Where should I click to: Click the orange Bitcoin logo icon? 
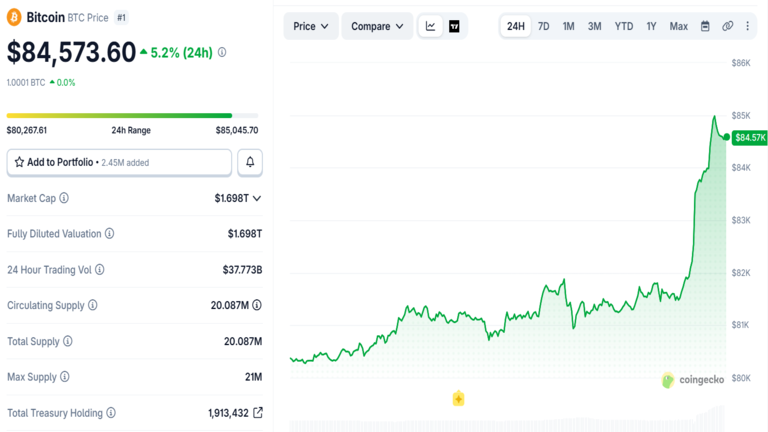point(14,18)
